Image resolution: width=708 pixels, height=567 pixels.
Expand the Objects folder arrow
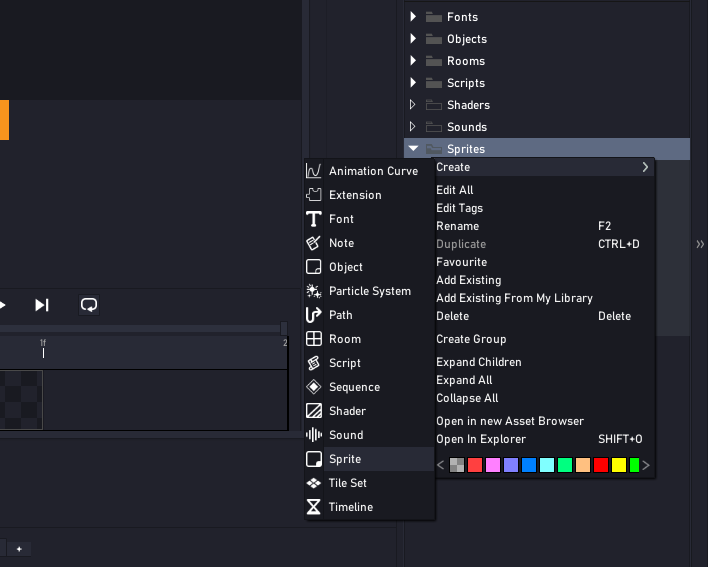(413, 39)
